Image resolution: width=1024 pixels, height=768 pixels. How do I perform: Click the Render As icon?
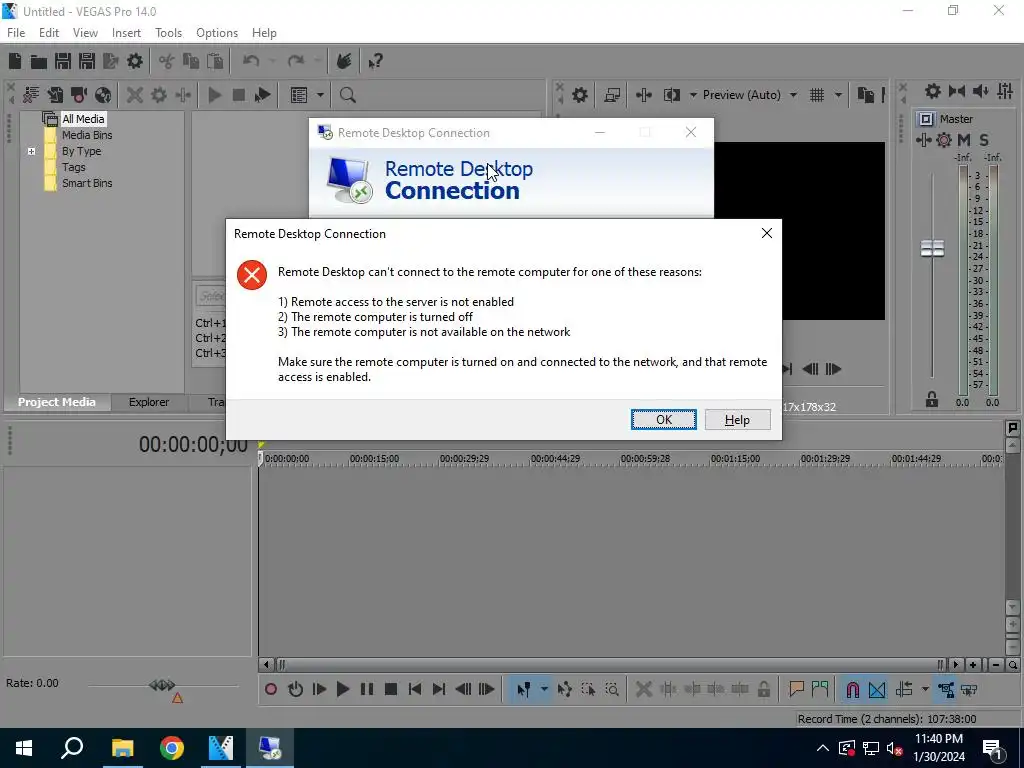(111, 61)
